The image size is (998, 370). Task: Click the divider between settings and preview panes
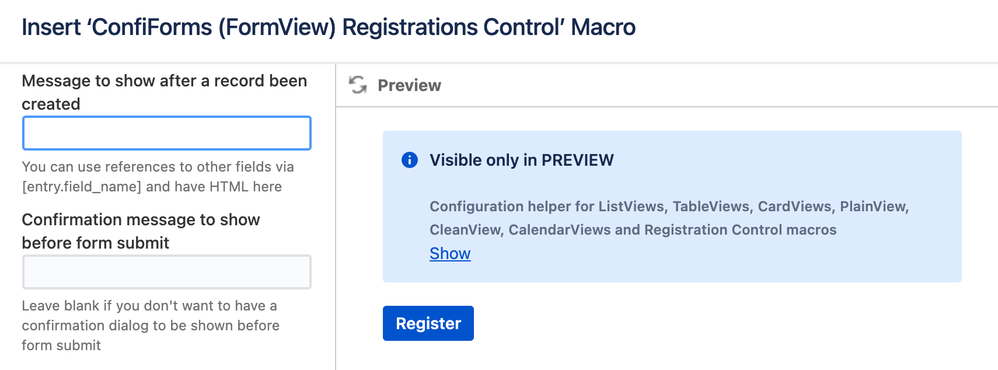[x=335, y=217]
